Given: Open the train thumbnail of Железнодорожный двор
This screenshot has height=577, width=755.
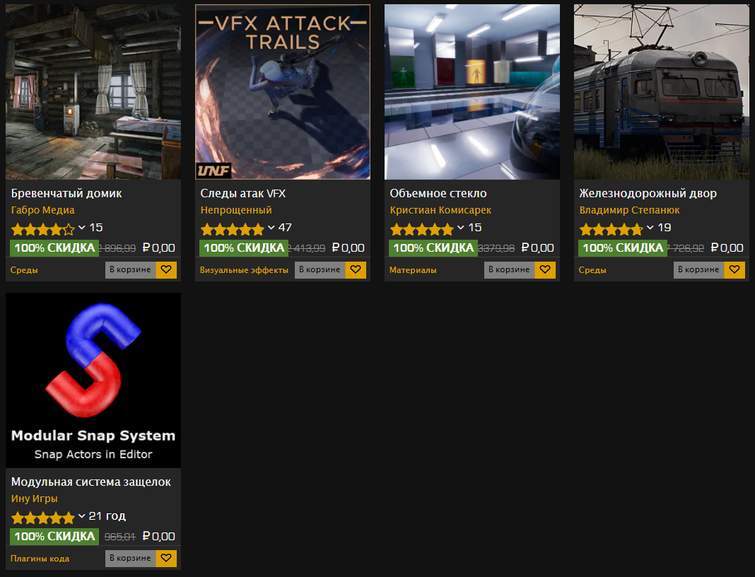Looking at the screenshot, I should (x=659, y=92).
